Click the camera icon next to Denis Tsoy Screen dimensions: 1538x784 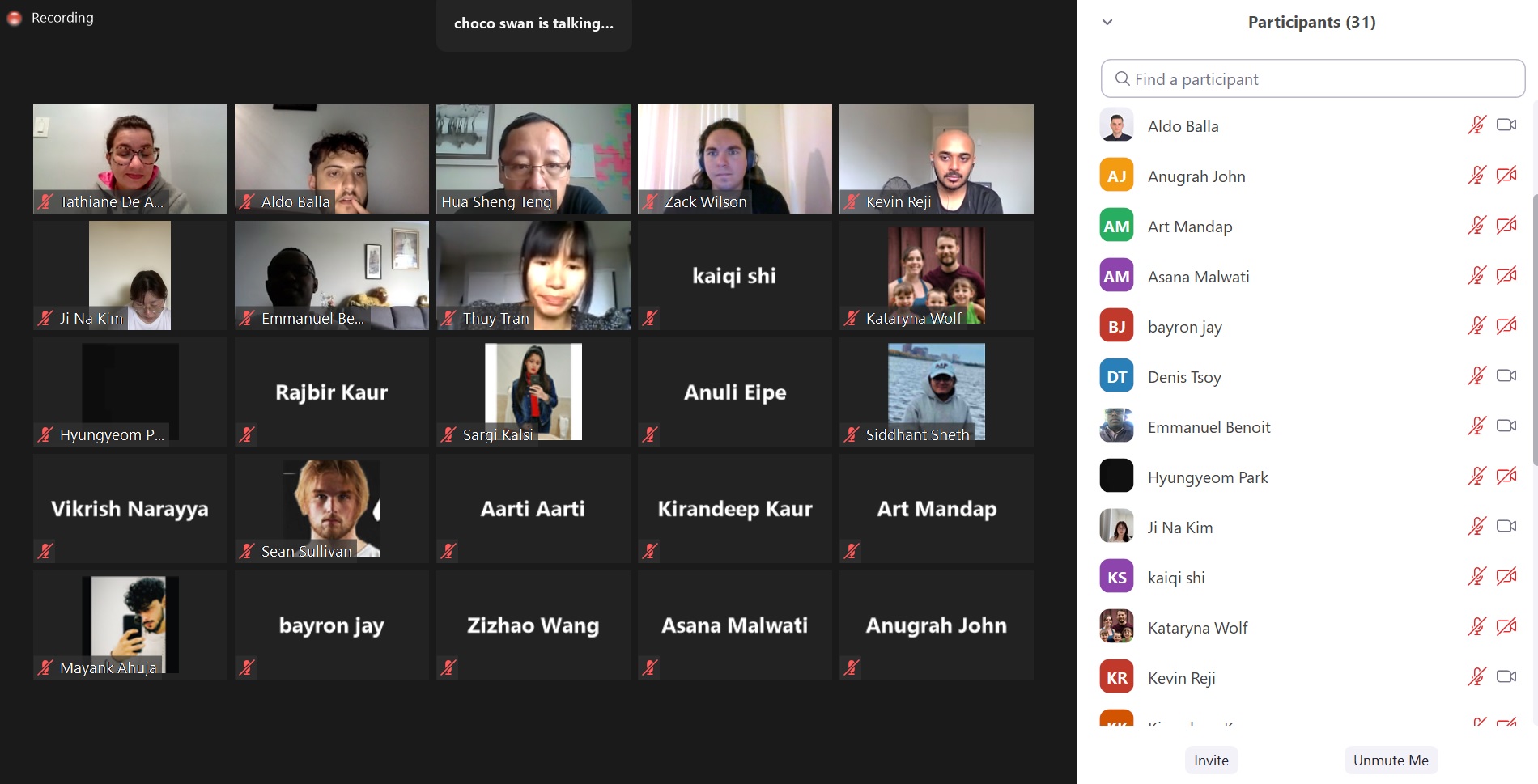point(1506,376)
